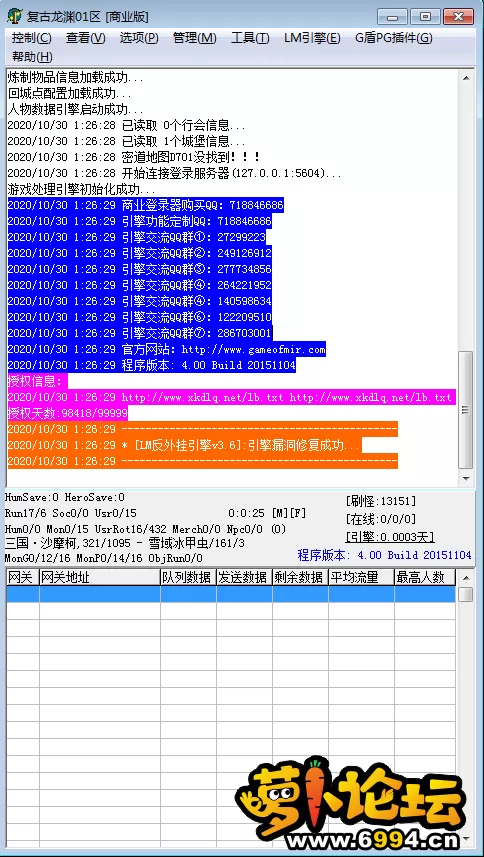Click the 授权天数:98418/99999 line
The height and width of the screenshot is (857, 484).
pyautogui.click(x=68, y=413)
